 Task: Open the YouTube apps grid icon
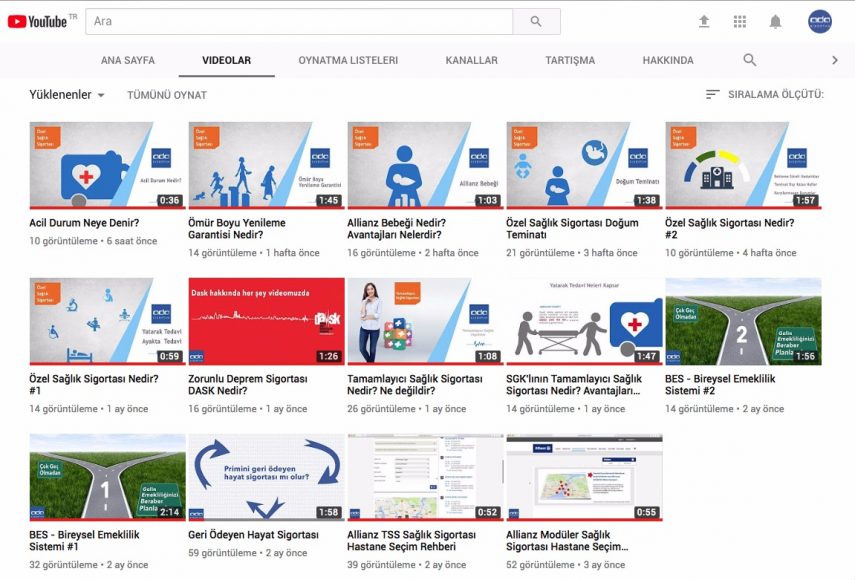(x=740, y=21)
